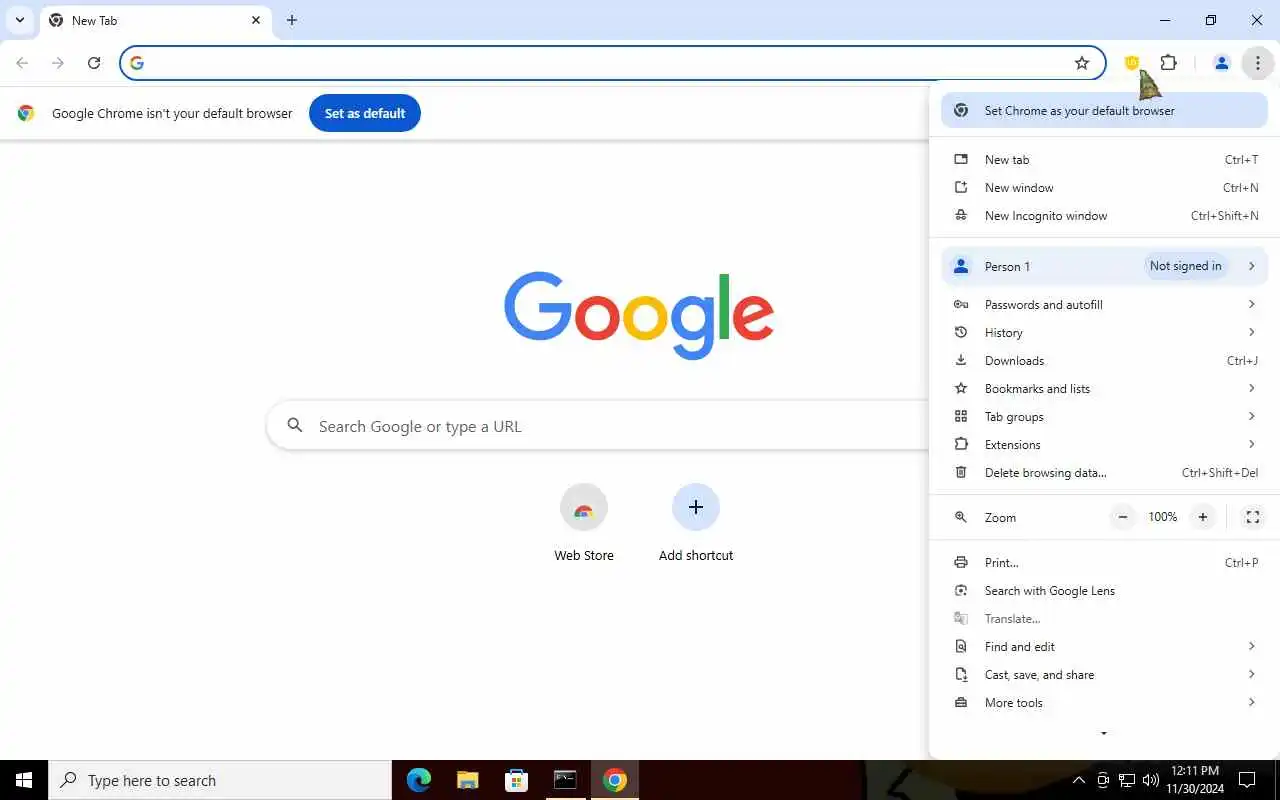Open the Extensions puzzle-piece toolbar icon
The width and height of the screenshot is (1280, 800).
click(1168, 63)
